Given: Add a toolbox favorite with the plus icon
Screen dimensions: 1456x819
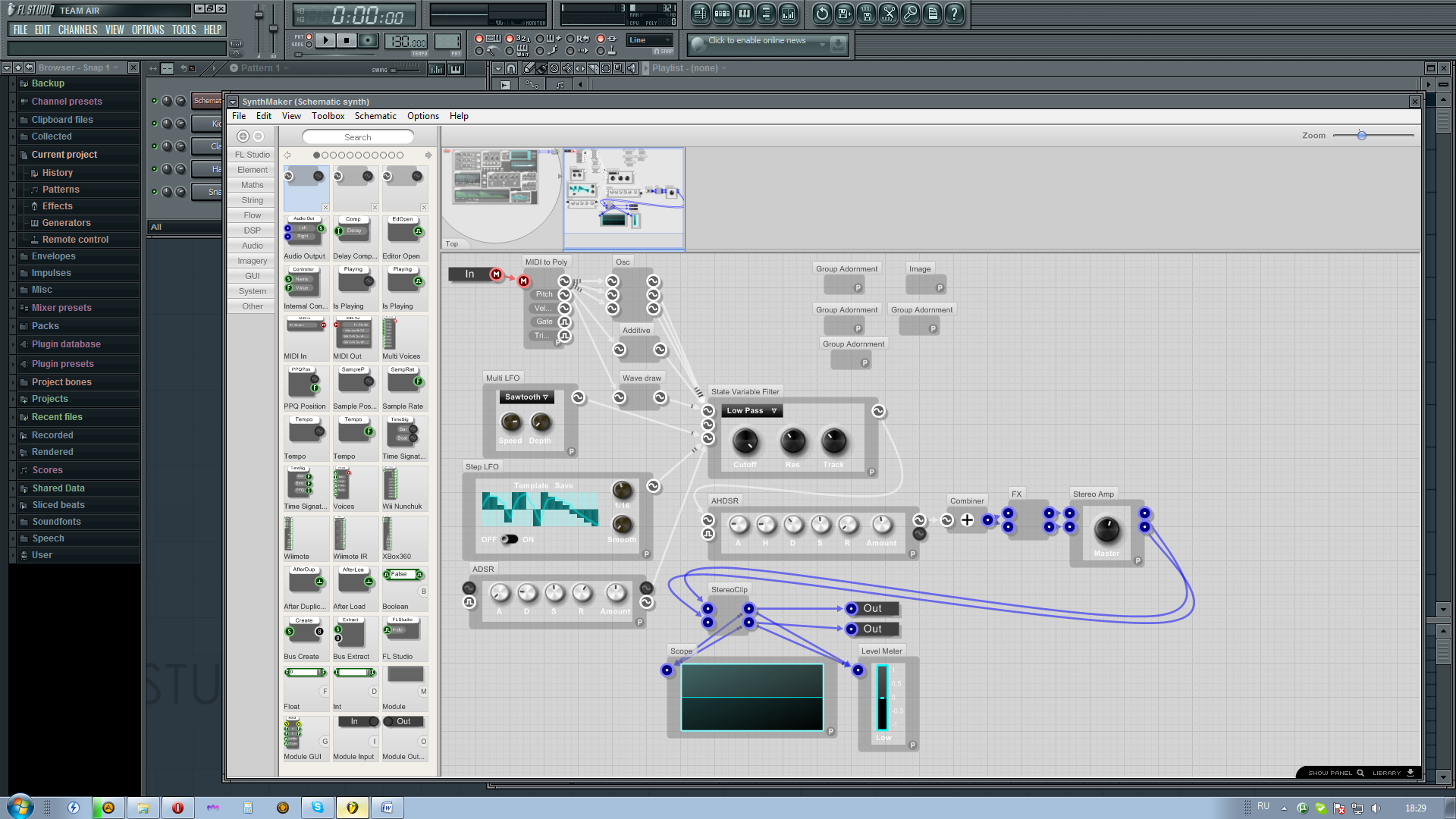Looking at the screenshot, I should [x=243, y=136].
